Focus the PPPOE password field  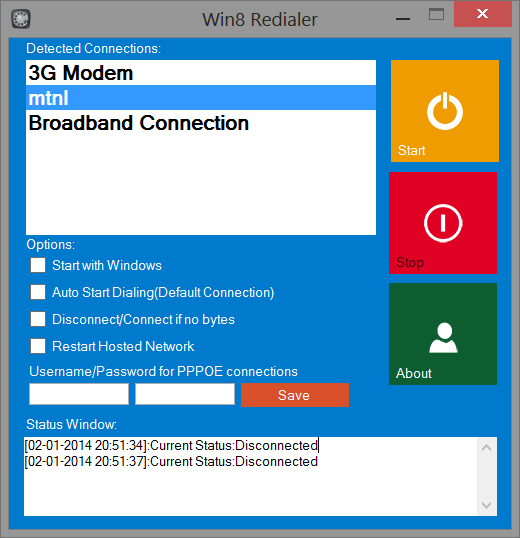coord(185,394)
